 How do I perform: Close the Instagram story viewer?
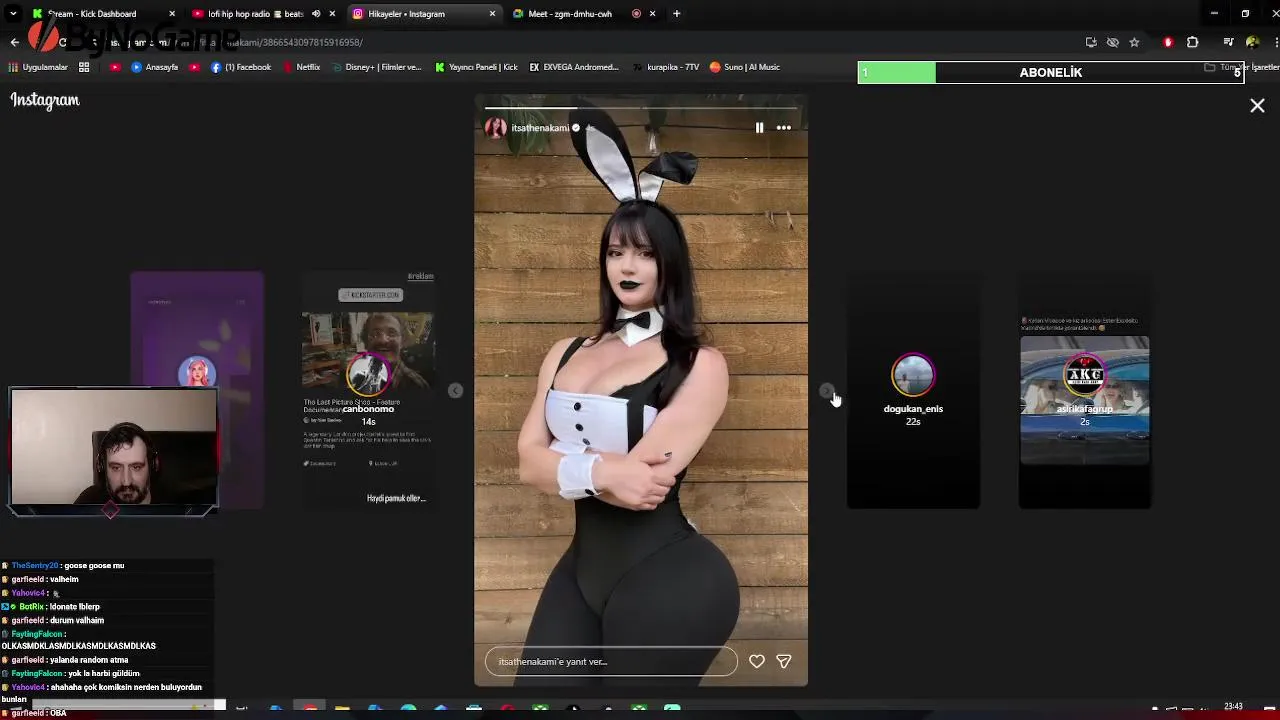(1257, 106)
